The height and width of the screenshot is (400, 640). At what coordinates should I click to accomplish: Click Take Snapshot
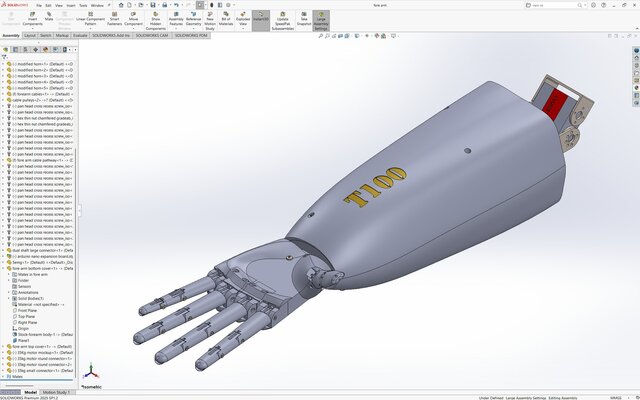tap(304, 19)
